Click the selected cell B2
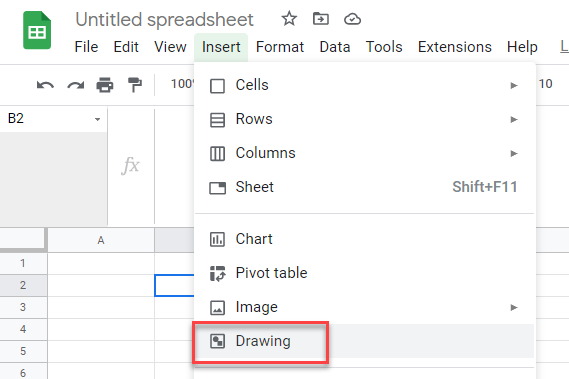Image resolution: width=569 pixels, height=379 pixels. (175, 285)
